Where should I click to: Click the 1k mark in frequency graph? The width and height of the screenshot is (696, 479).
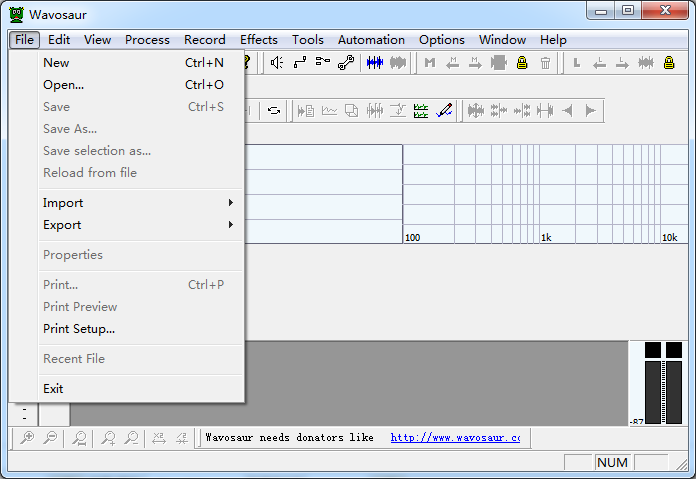pyautogui.click(x=546, y=238)
